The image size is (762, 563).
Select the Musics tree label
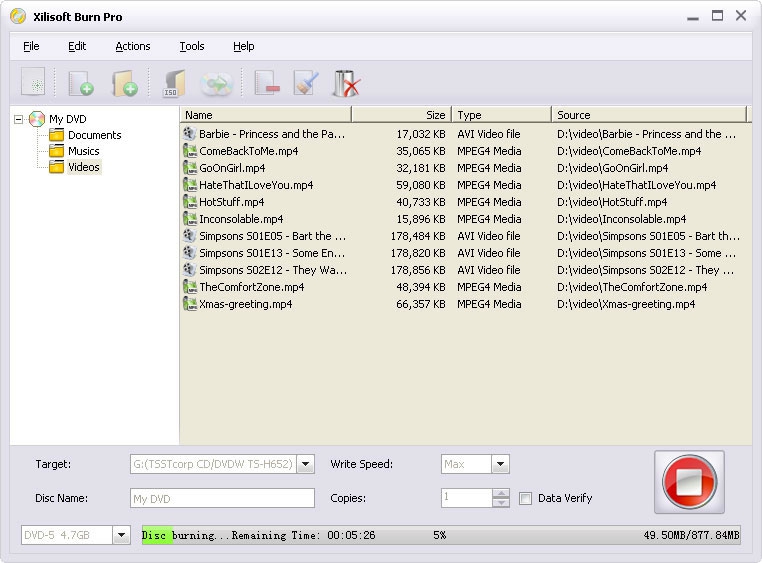point(84,151)
